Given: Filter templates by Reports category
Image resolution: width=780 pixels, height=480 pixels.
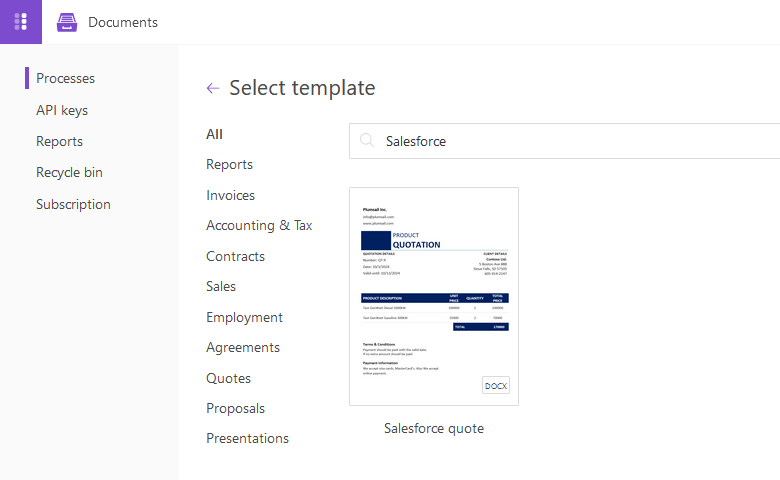Looking at the screenshot, I should [x=229, y=165].
